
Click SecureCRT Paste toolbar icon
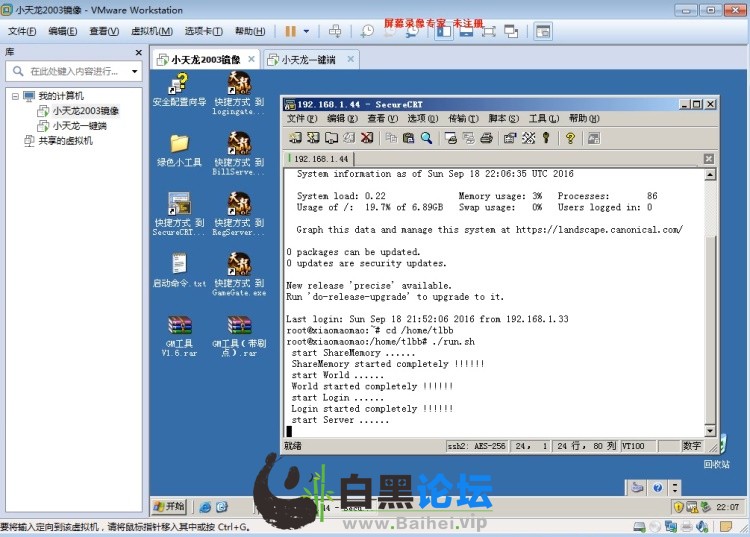pyautogui.click(x=408, y=138)
